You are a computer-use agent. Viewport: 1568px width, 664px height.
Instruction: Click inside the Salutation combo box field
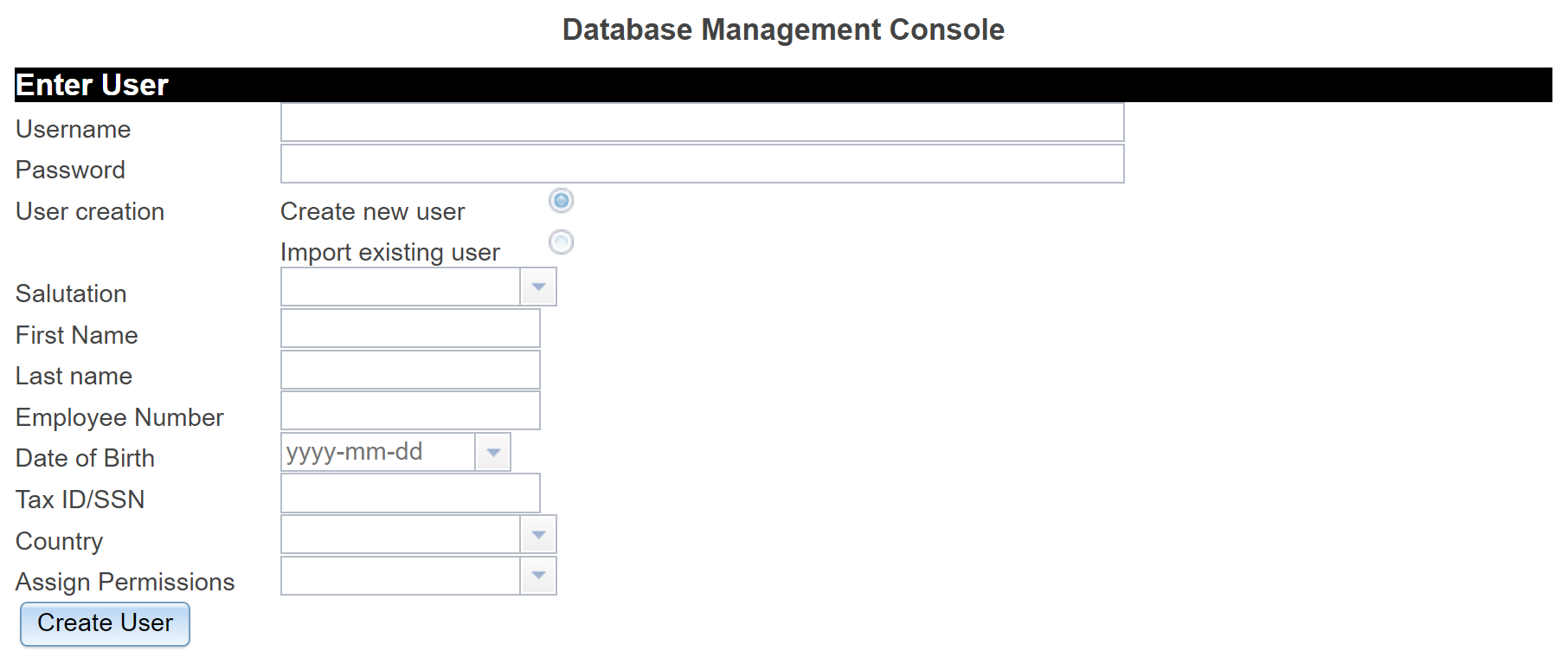[400, 287]
